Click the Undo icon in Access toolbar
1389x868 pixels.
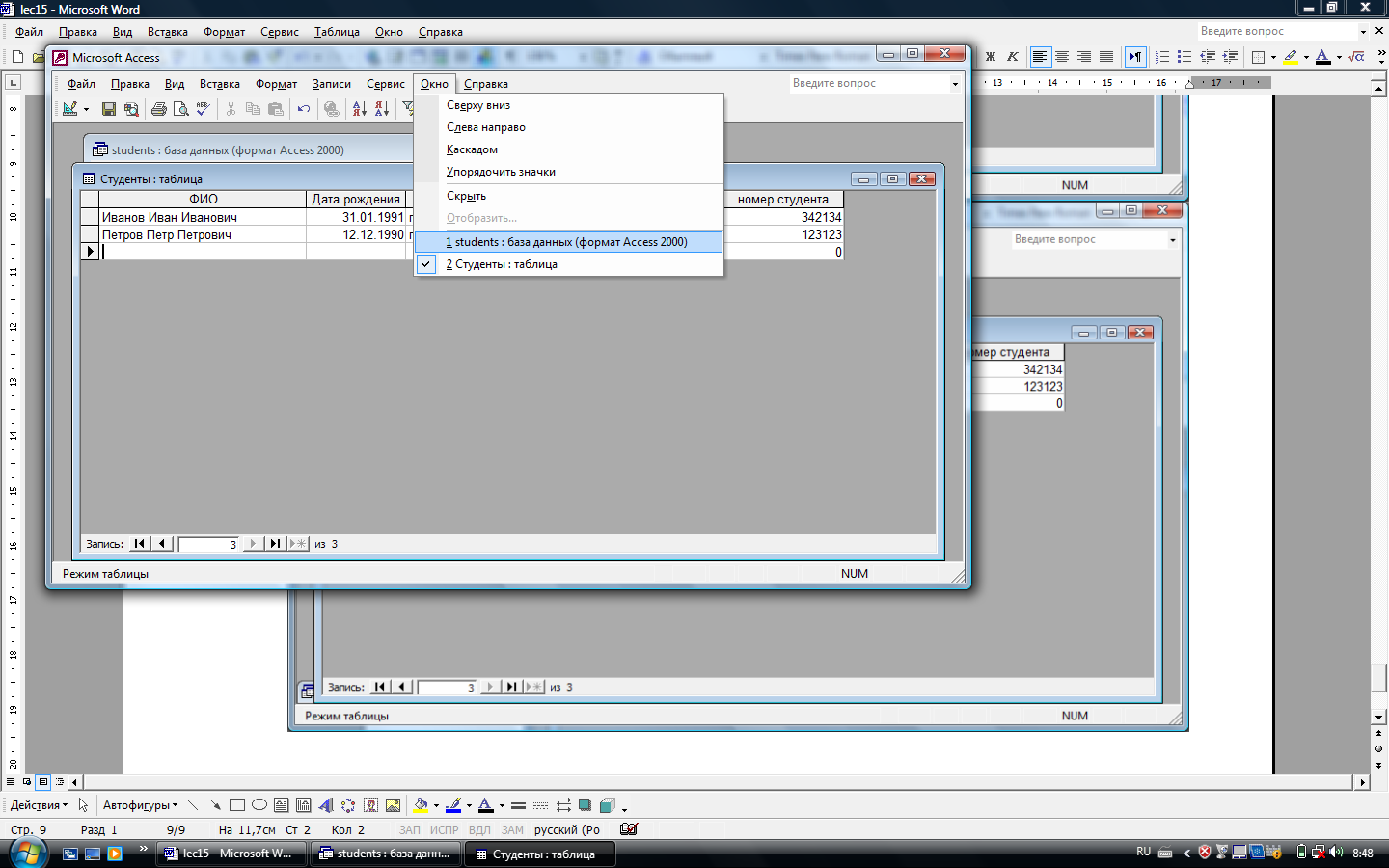[304, 109]
